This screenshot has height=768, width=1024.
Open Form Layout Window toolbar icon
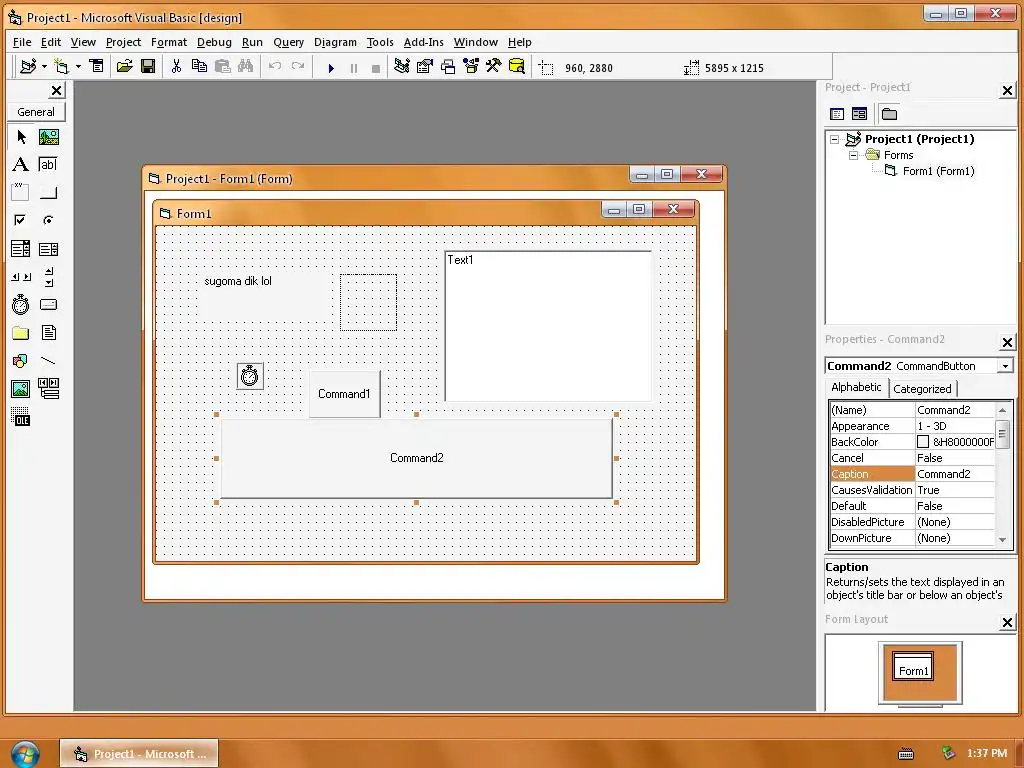coord(448,67)
